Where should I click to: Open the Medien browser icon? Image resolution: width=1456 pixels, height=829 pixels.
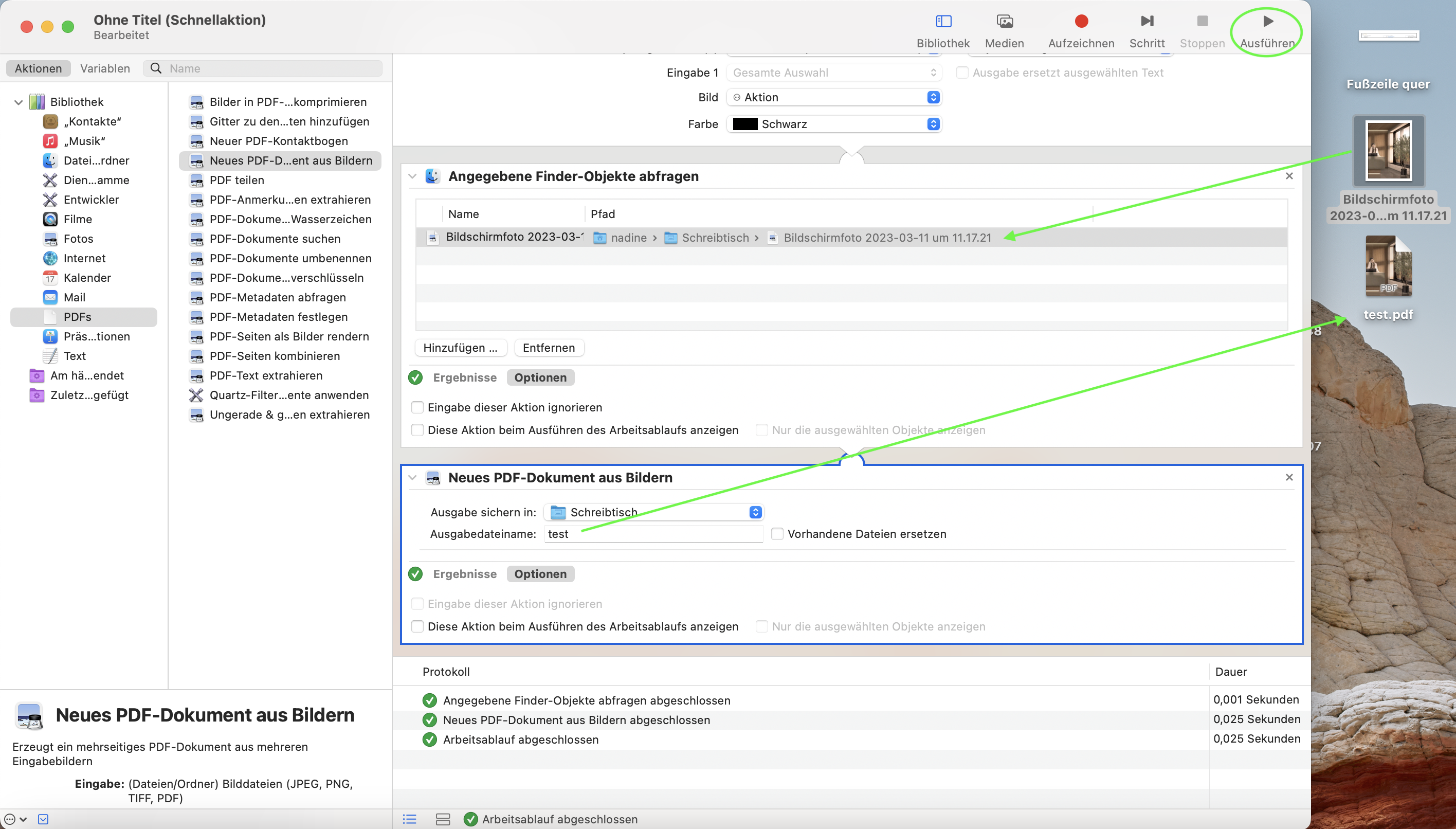[x=1005, y=22]
